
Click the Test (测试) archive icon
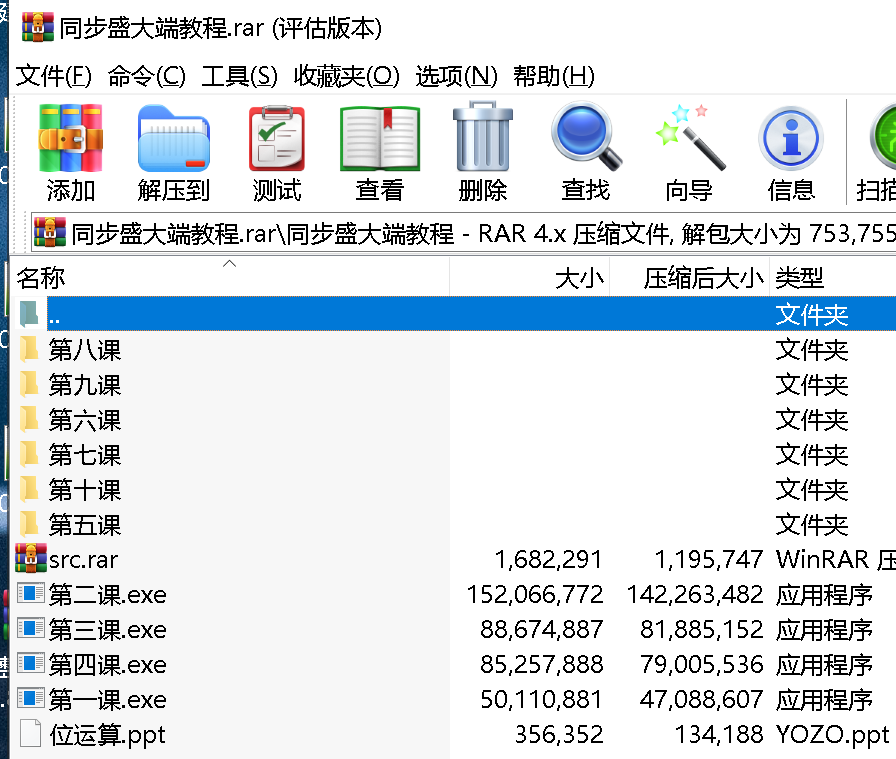click(277, 138)
